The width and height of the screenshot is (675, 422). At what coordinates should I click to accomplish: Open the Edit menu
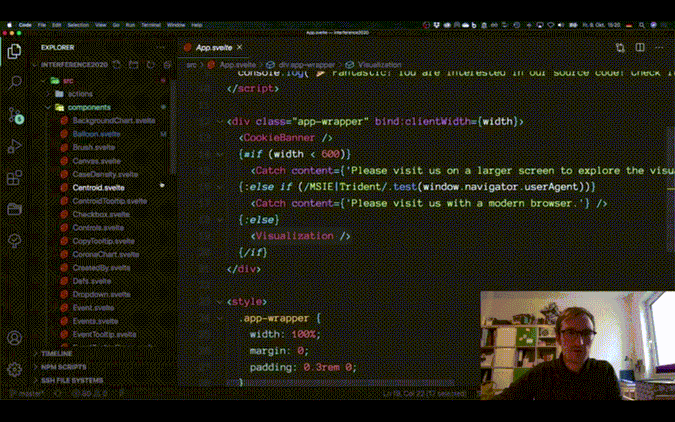coord(56,25)
